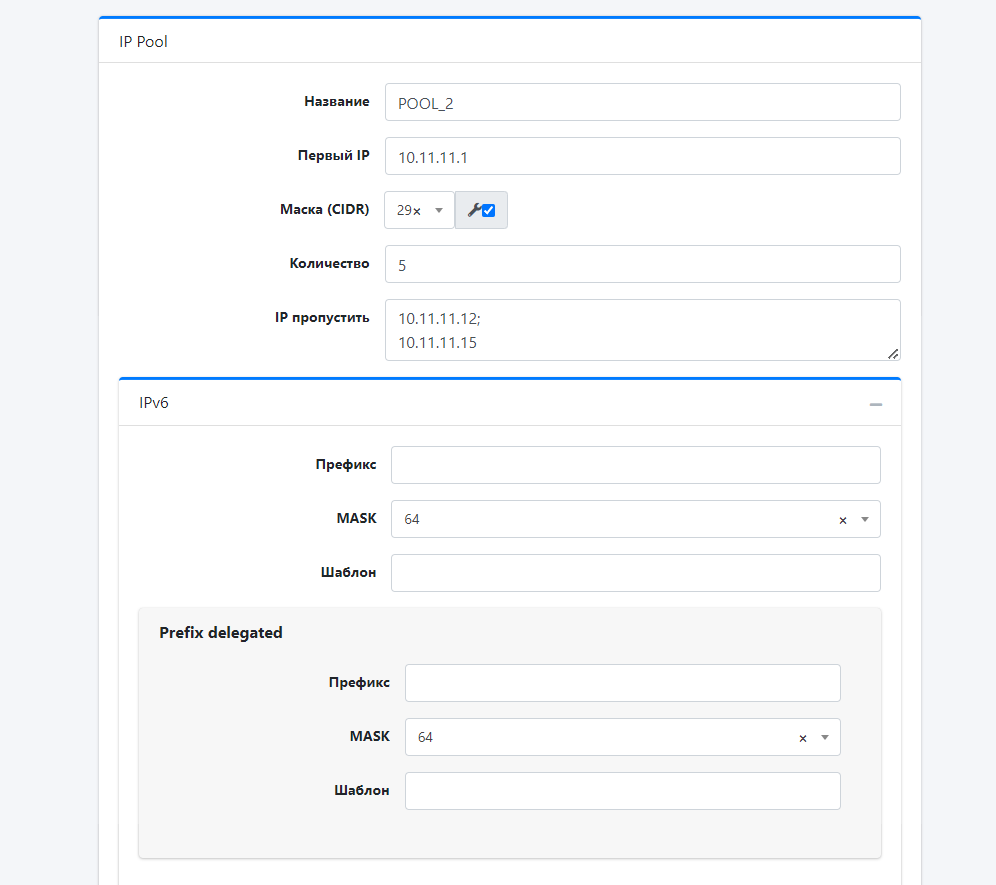Expand the IPv6 MASK dropdown arrow

pyautogui.click(x=864, y=520)
